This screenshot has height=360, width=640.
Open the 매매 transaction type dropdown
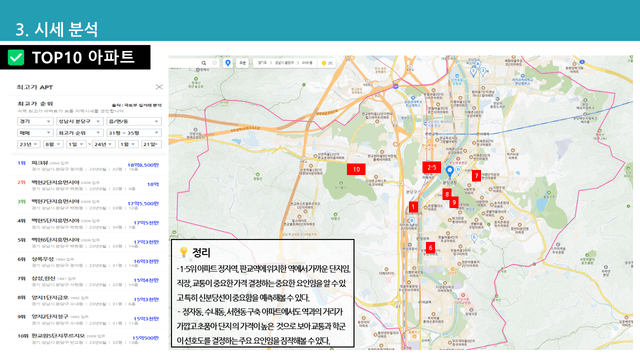click(35, 133)
